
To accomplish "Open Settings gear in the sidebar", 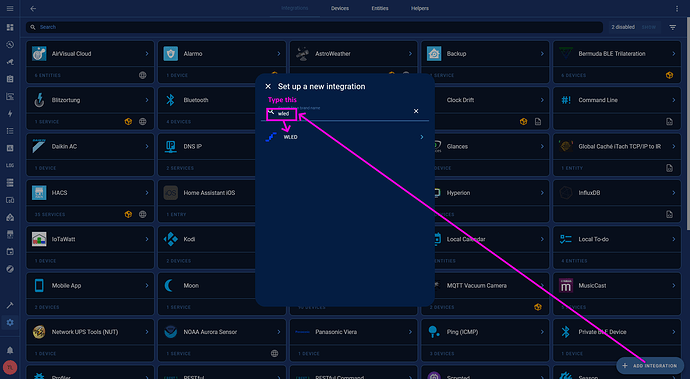I will tap(10, 323).
